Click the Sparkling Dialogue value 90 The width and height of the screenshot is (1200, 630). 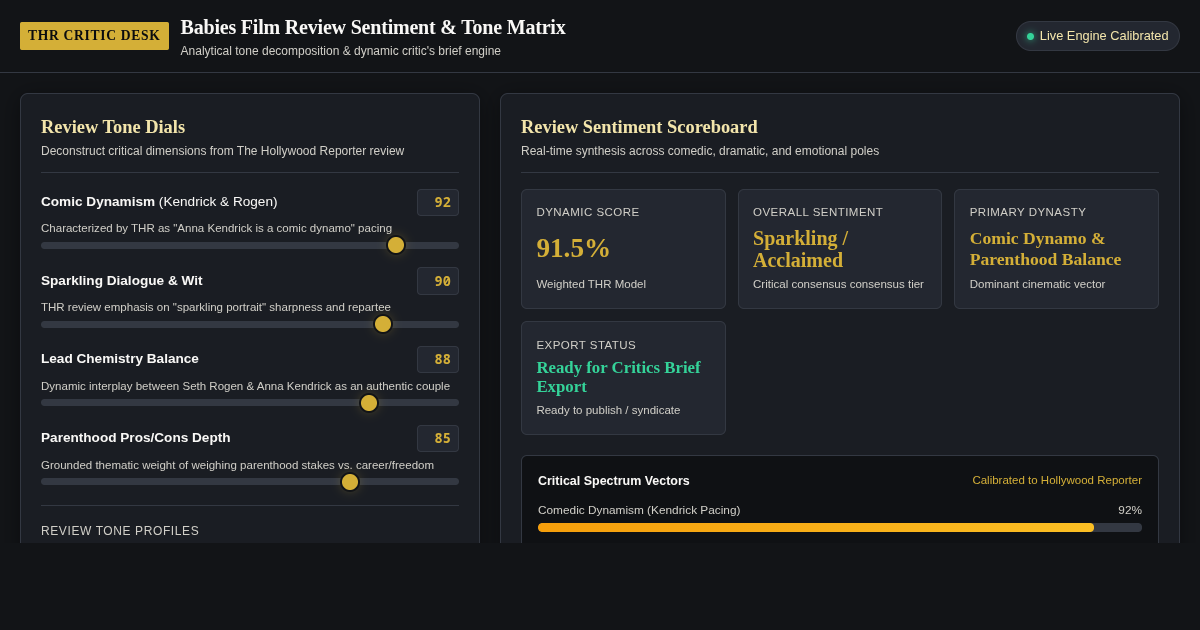click(438, 281)
